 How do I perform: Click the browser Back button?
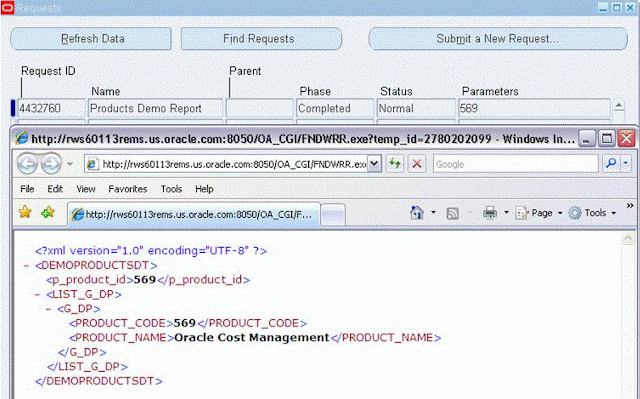pos(27,164)
